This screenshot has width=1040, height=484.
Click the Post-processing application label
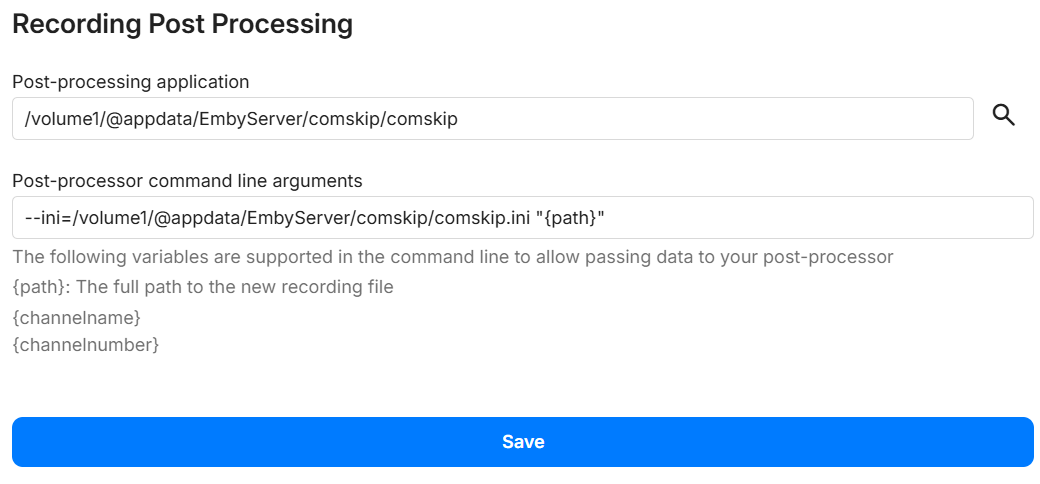130,82
